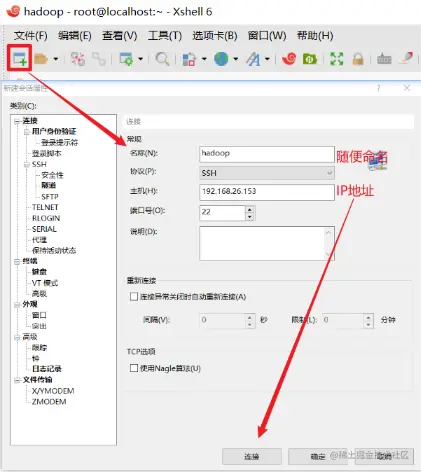Open the 文件(F) menu
Screen dimensions: 421x472
(x=31, y=35)
